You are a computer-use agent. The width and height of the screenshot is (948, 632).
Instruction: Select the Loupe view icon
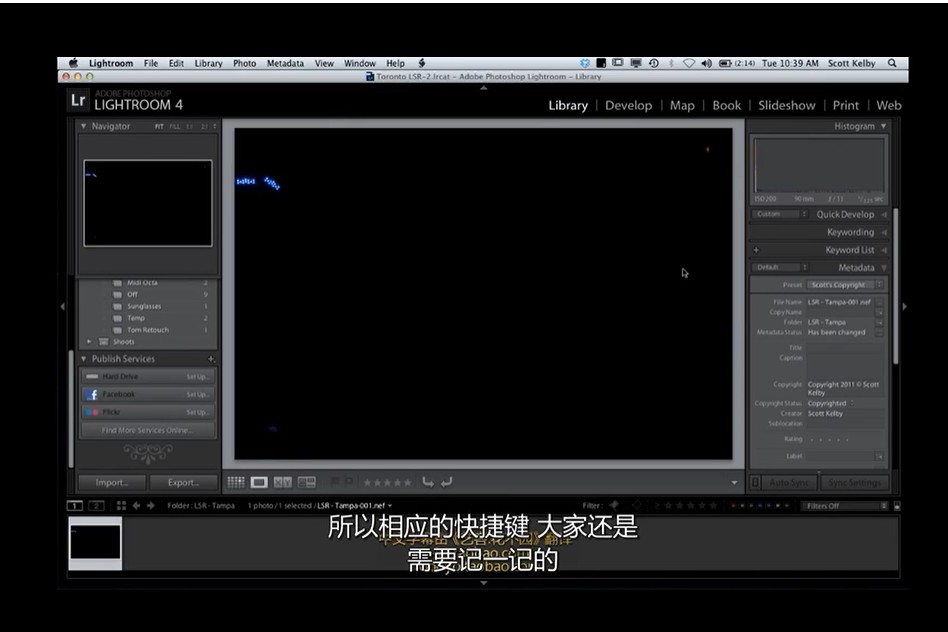point(260,482)
